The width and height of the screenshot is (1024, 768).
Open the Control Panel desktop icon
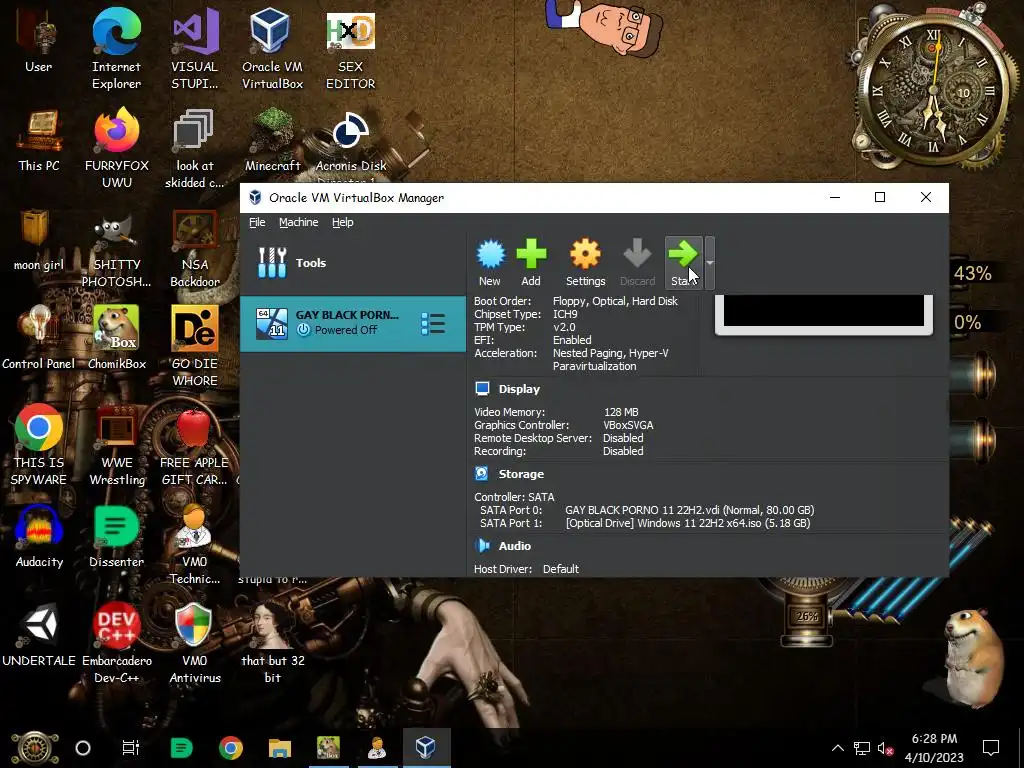[x=39, y=338]
